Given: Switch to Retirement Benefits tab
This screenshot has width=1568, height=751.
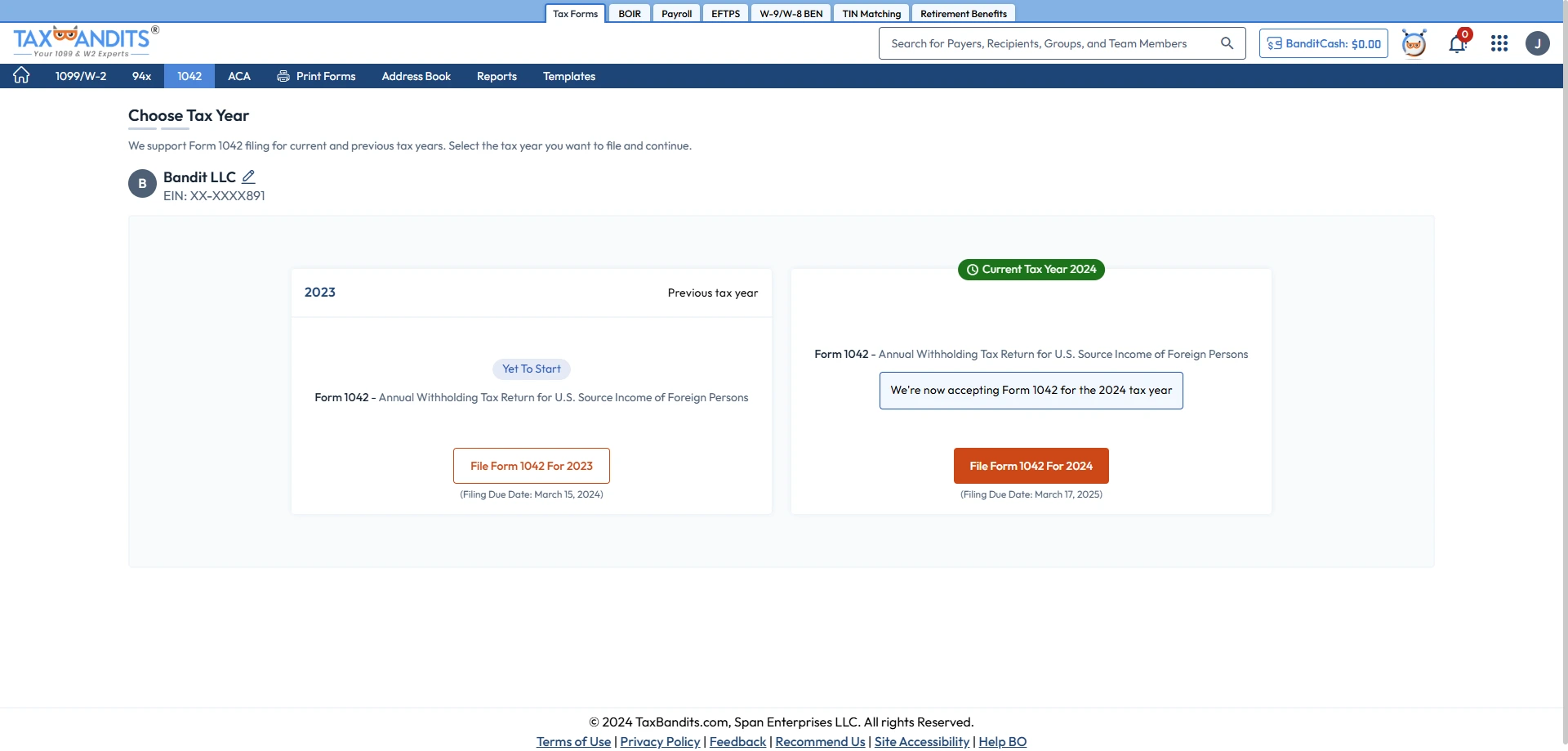Looking at the screenshot, I should click(964, 14).
